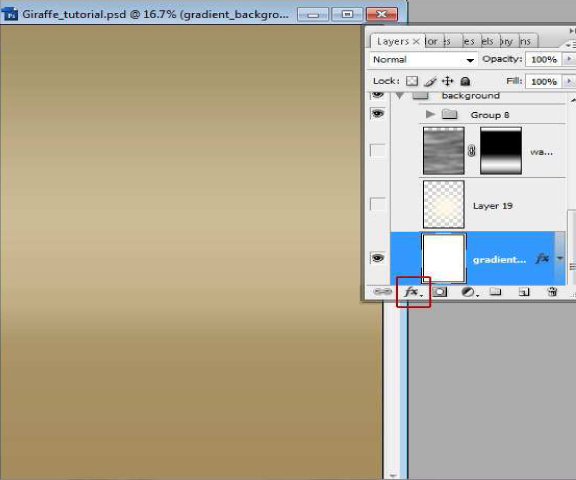Create a new layer

click(x=524, y=292)
